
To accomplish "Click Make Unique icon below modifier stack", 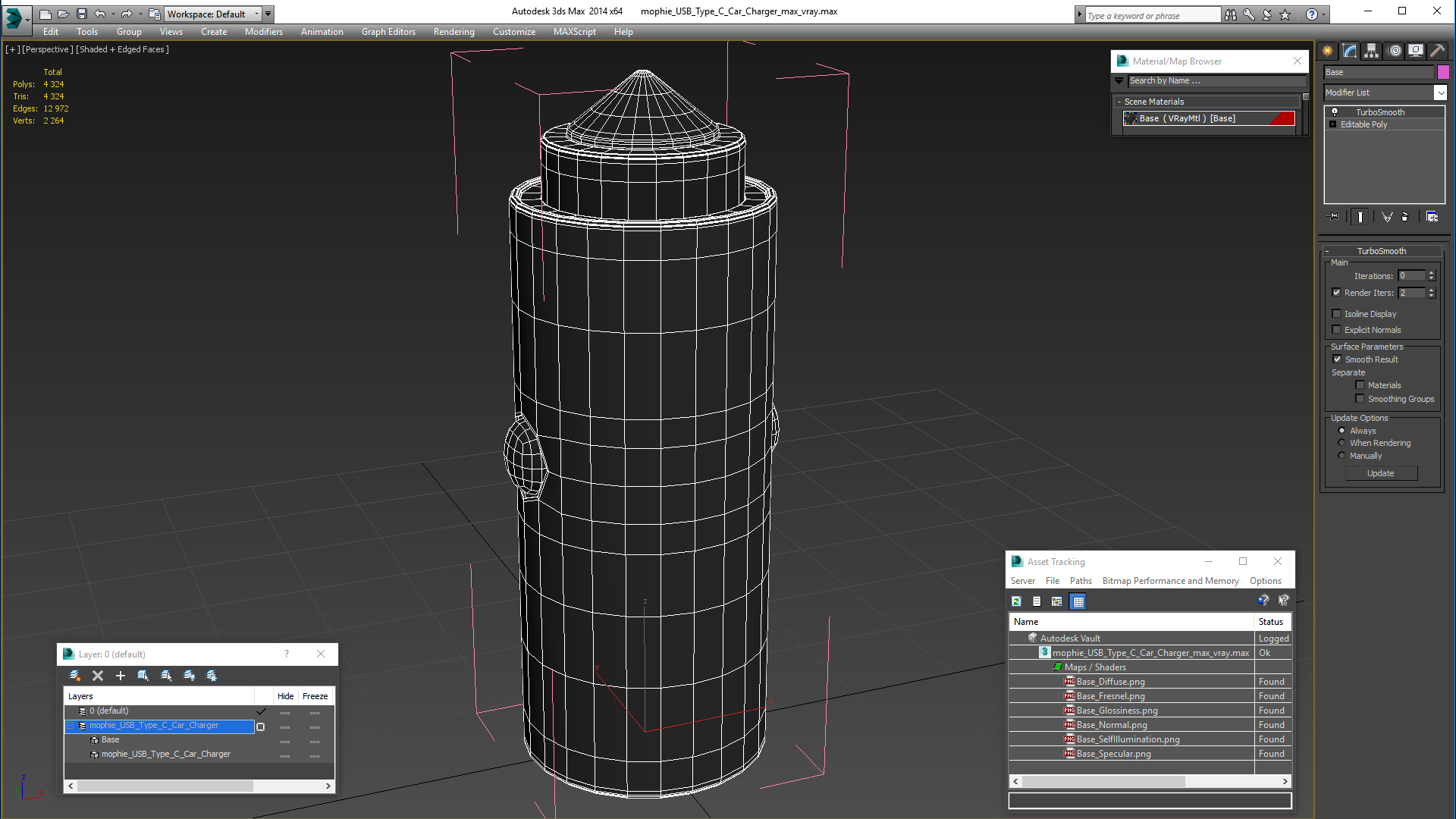I will tap(1387, 217).
